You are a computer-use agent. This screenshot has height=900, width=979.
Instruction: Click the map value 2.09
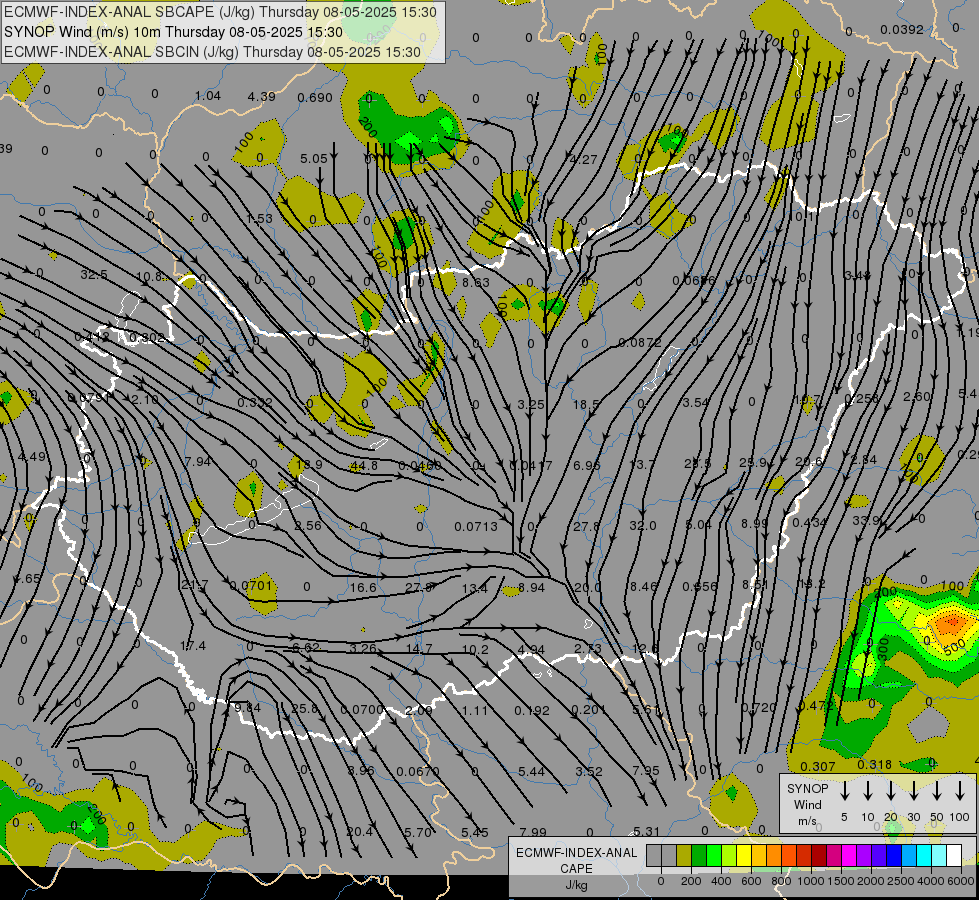418,710
